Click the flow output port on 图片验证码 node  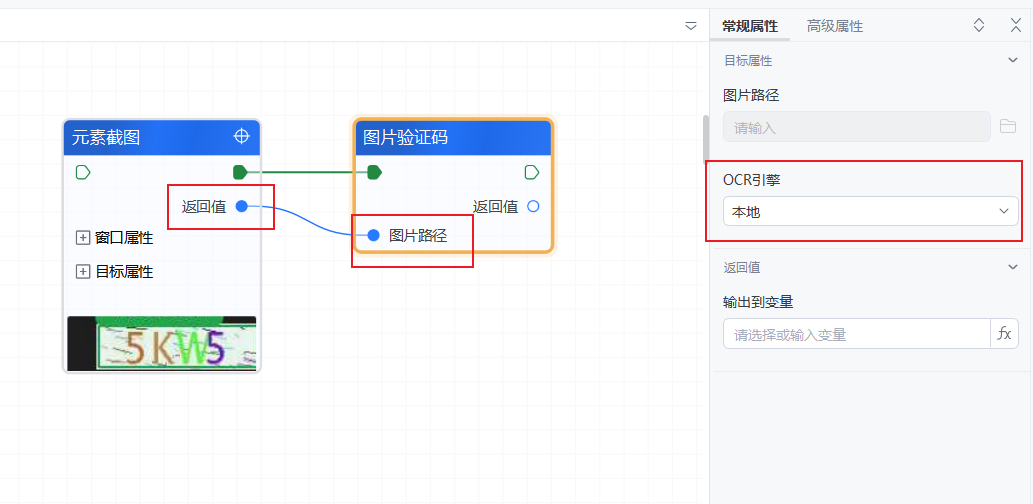pos(532,172)
